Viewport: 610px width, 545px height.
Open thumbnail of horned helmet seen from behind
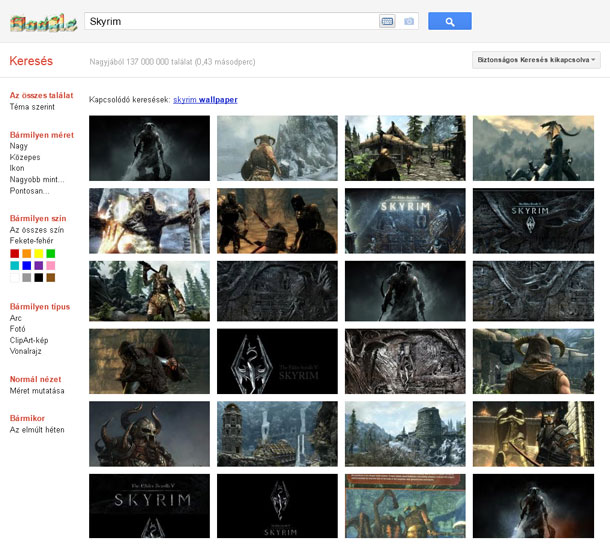533,361
